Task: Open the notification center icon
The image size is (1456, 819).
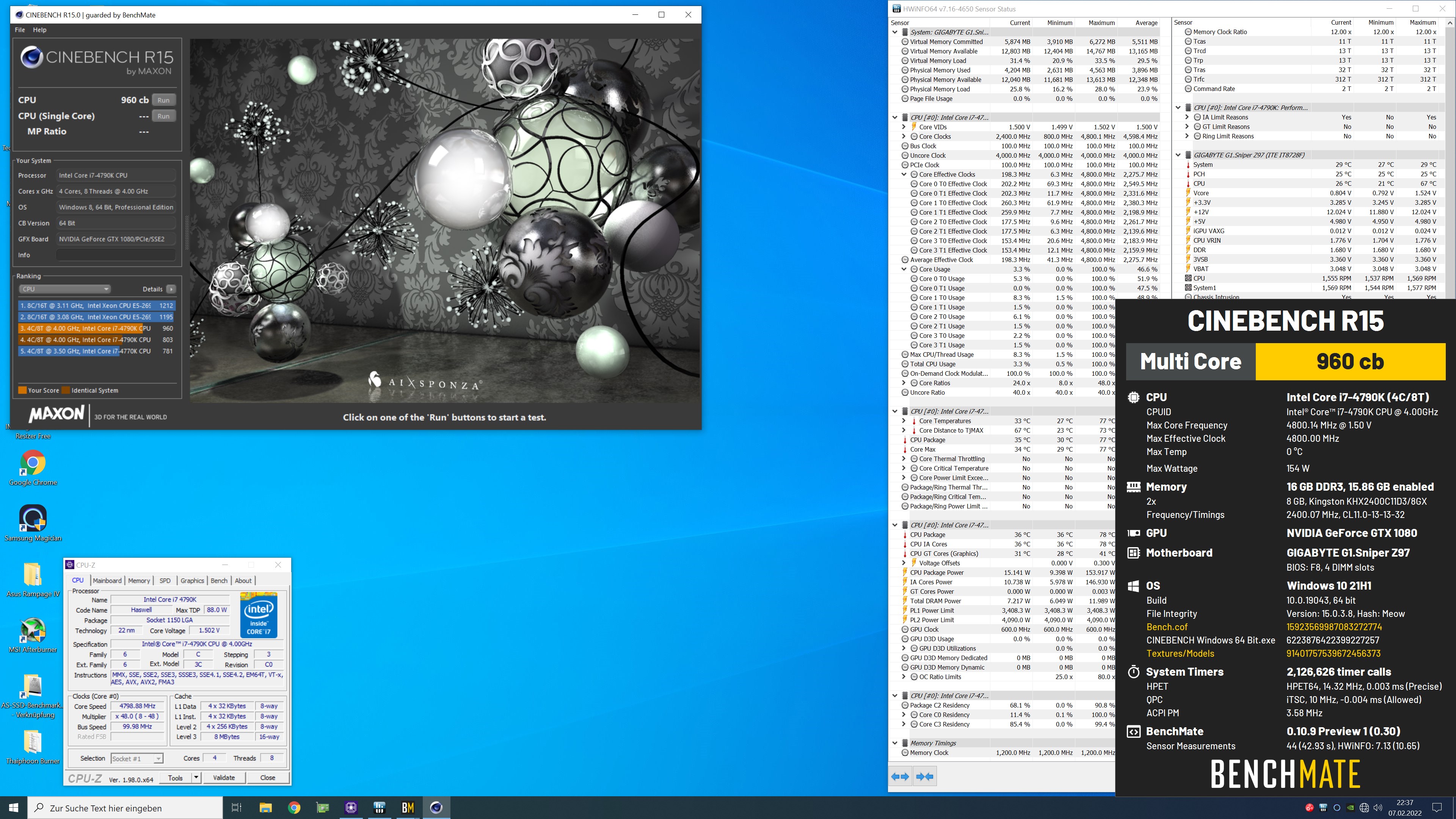Action: 1437,808
